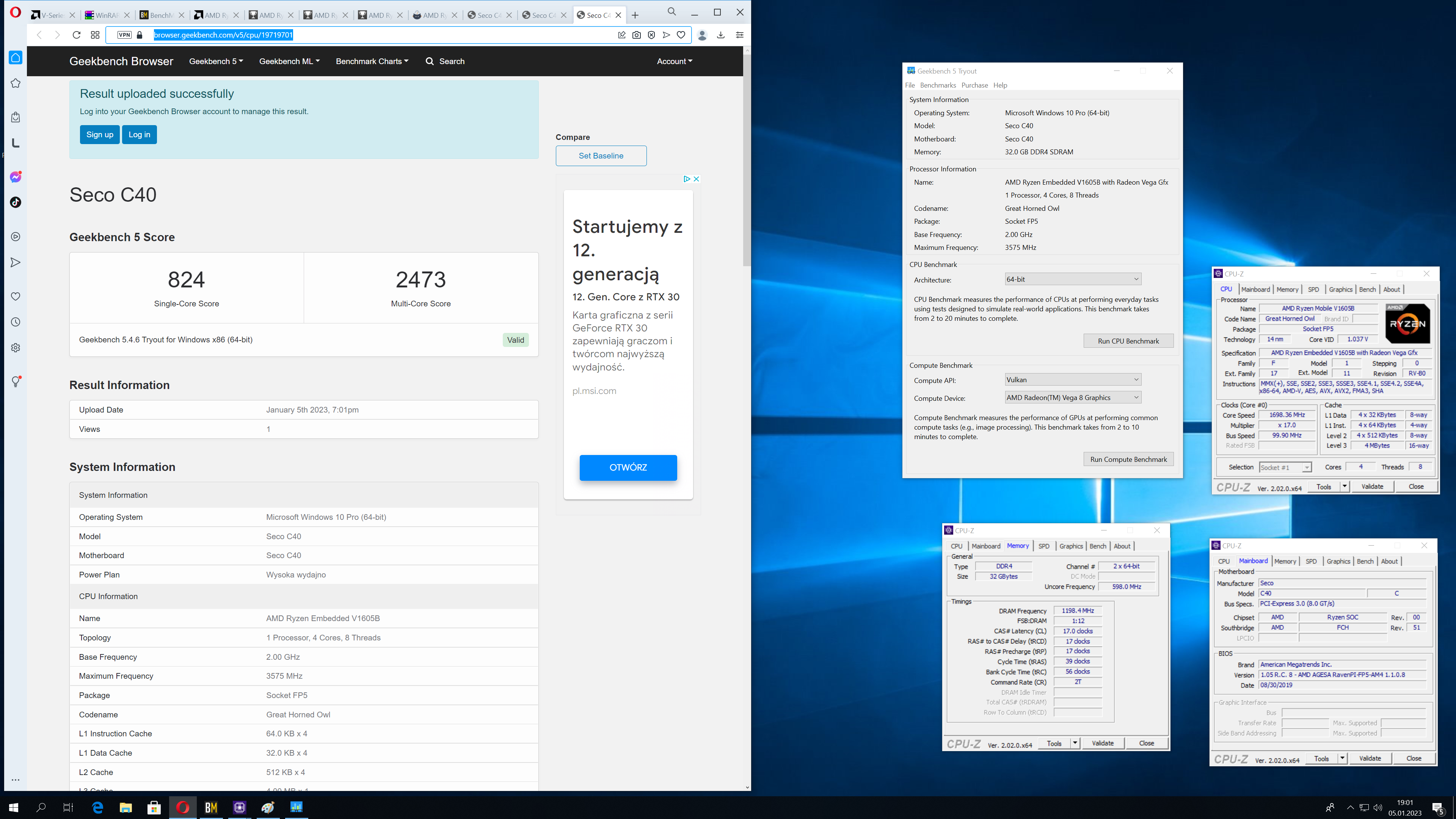Image resolution: width=1456 pixels, height=819 pixels.
Task: Search tabs with magnifier icon in tab bar
Action: [x=672, y=12]
